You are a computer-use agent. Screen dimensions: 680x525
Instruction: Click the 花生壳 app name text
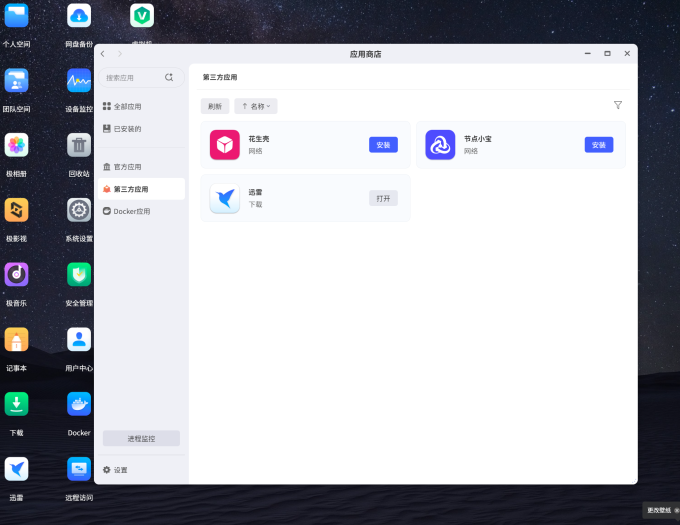coord(259,139)
